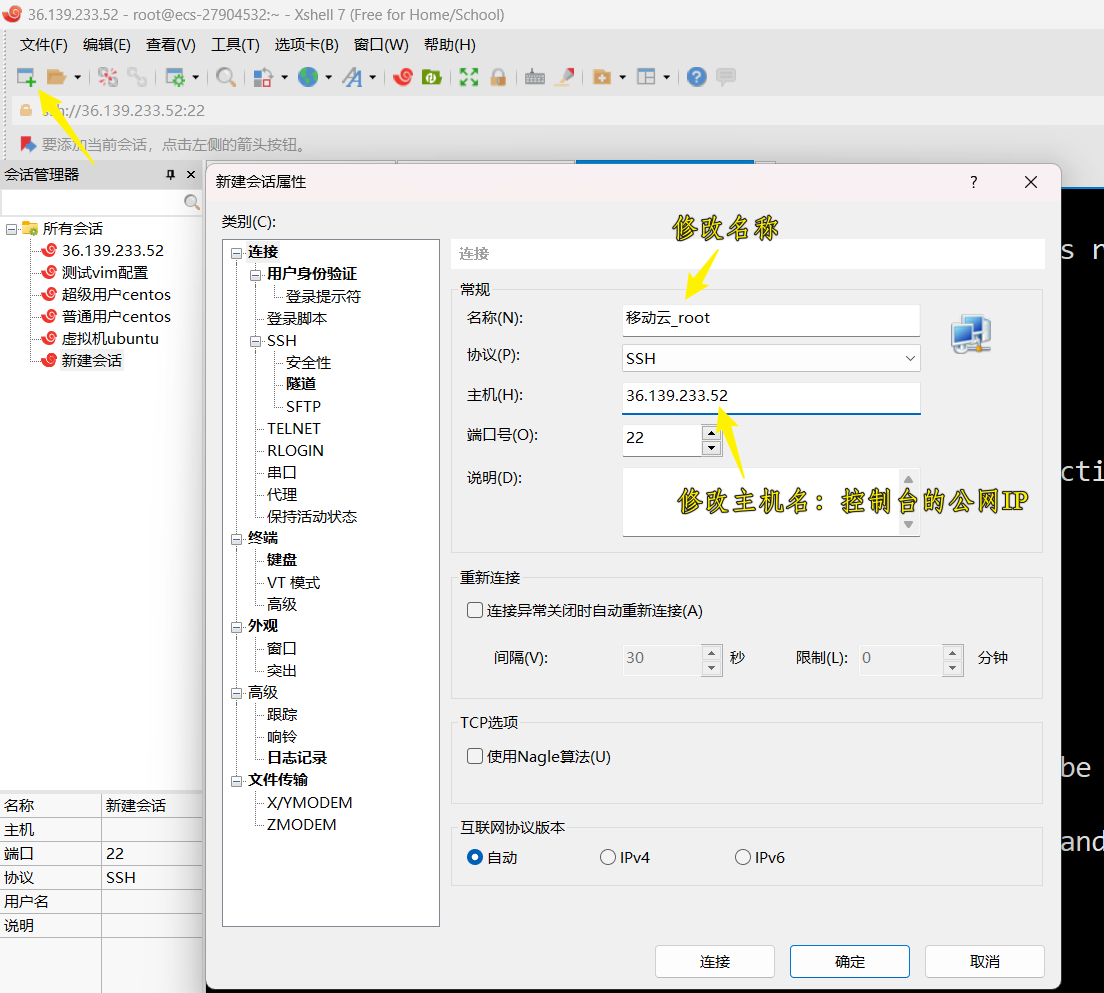Select 日志记录 in category tree

[x=297, y=758]
